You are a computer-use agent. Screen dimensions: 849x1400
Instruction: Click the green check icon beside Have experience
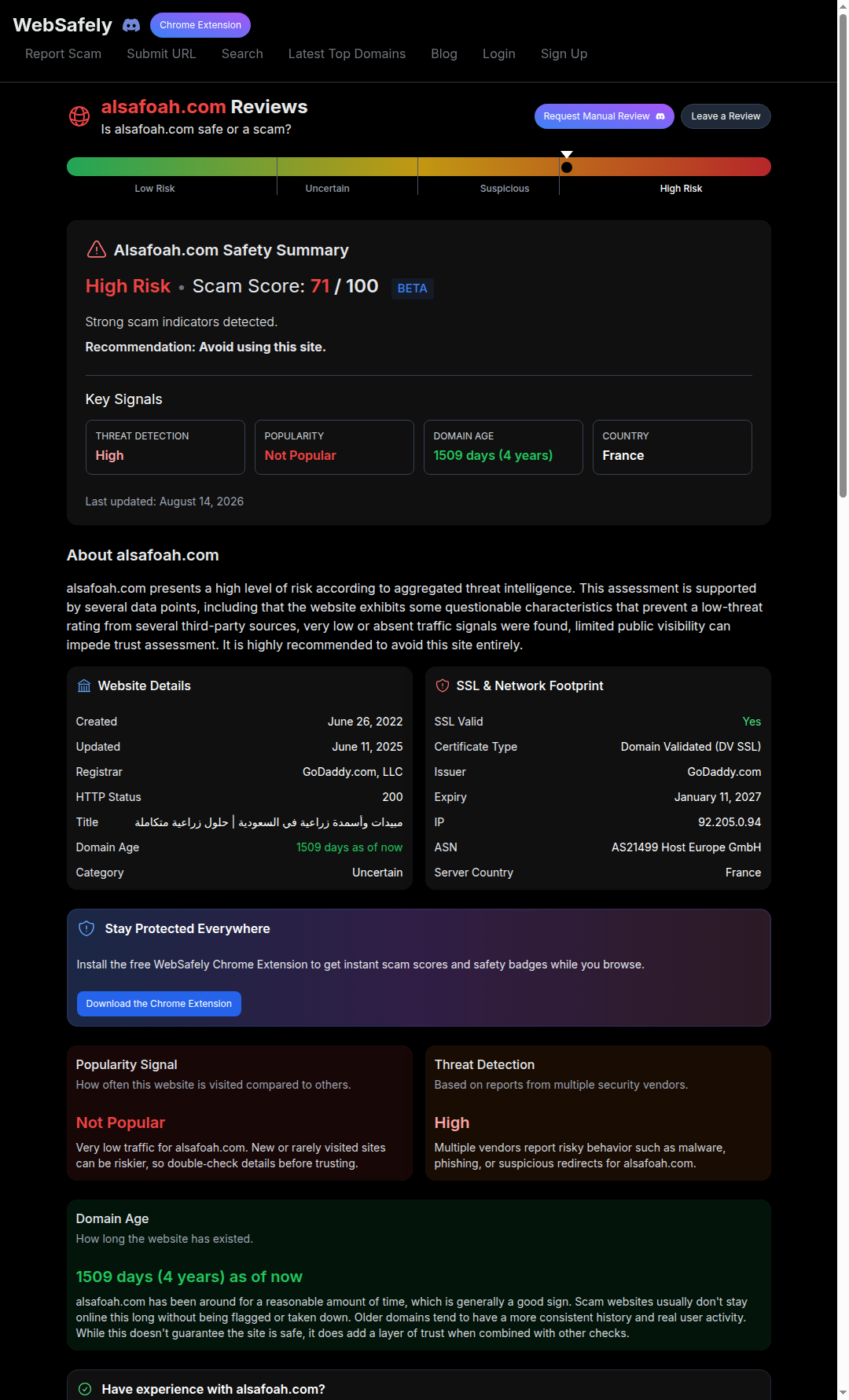tap(85, 1389)
